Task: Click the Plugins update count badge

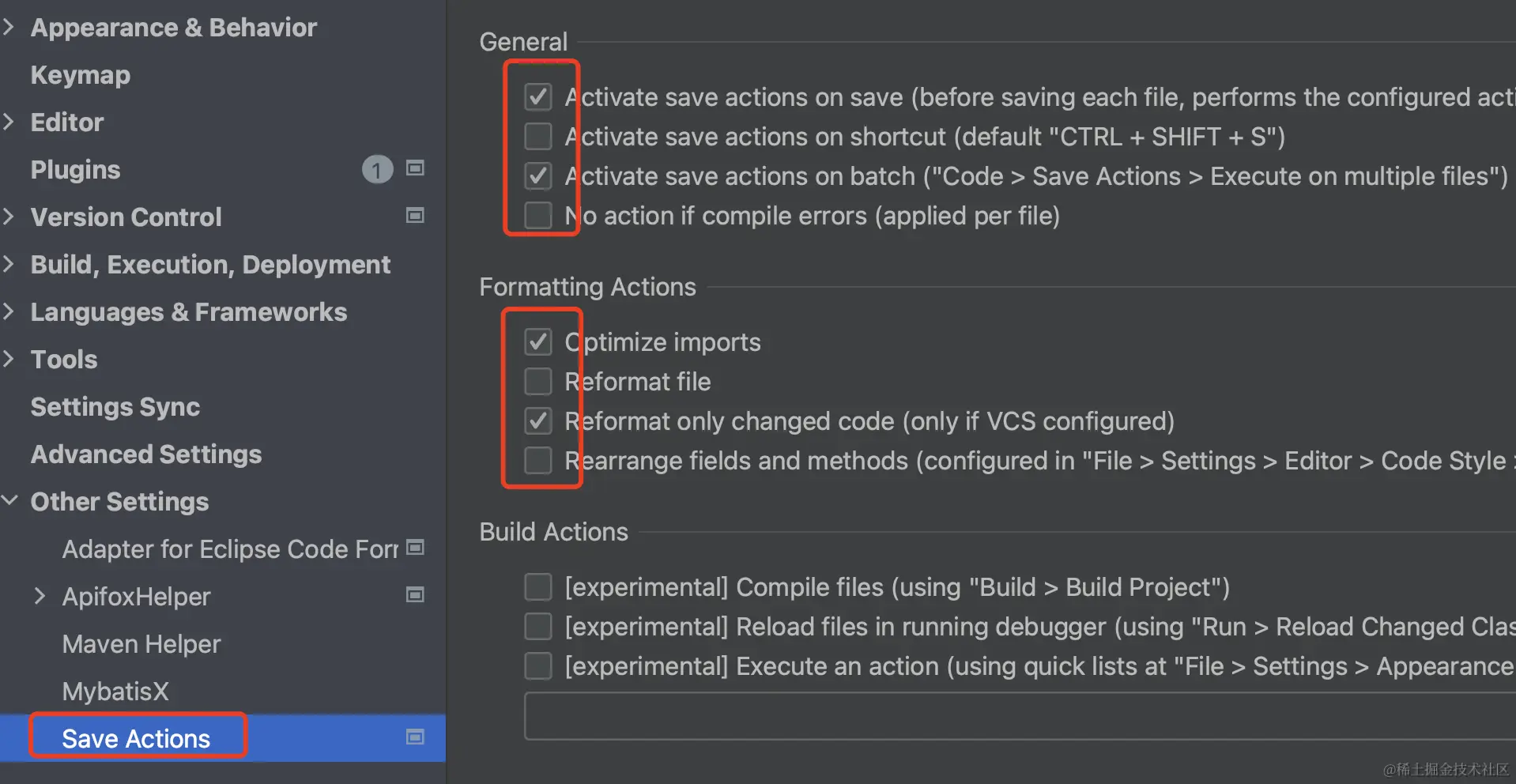Action: pyautogui.click(x=377, y=169)
